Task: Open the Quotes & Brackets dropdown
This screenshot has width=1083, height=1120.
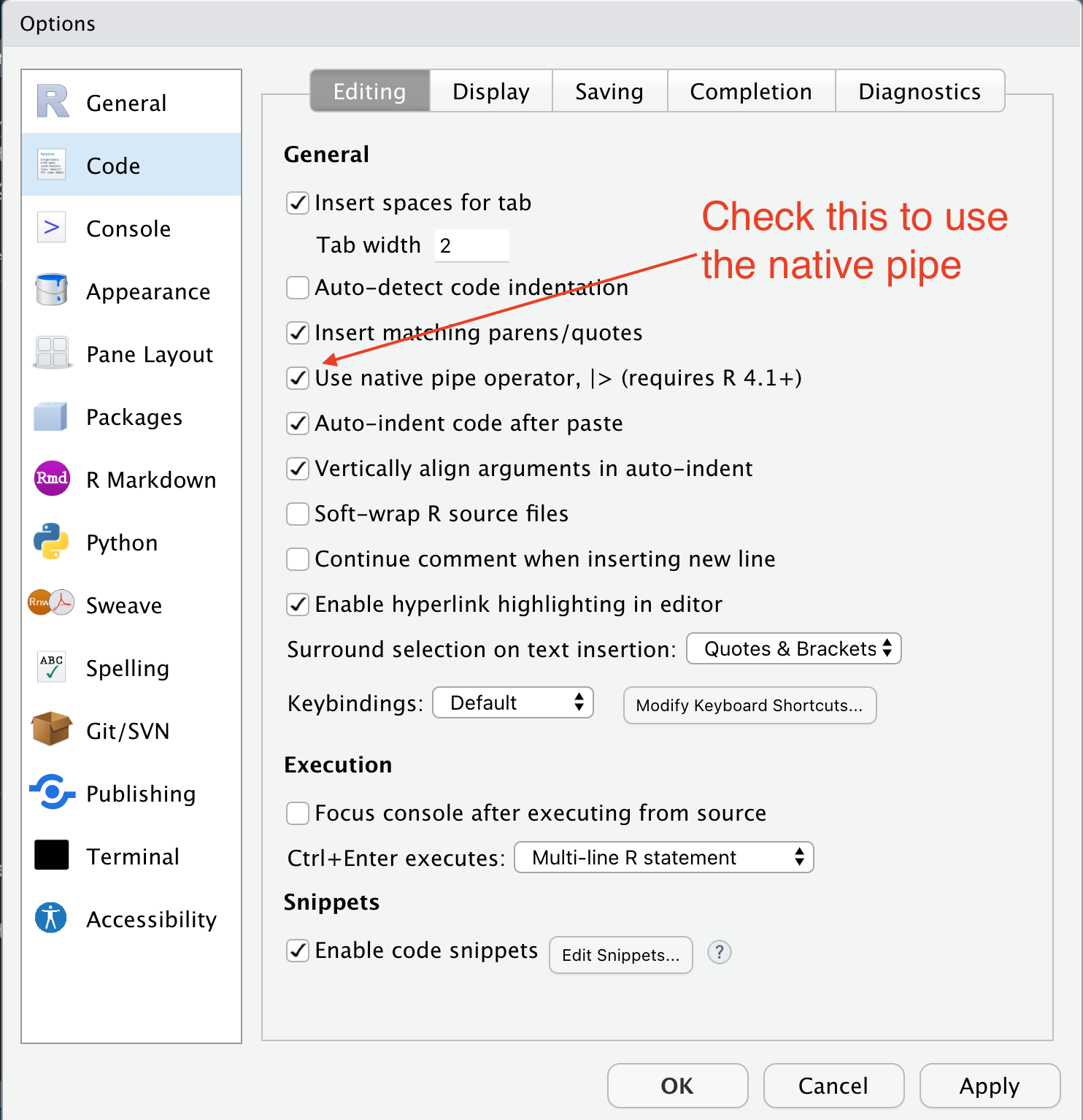Action: tap(793, 649)
